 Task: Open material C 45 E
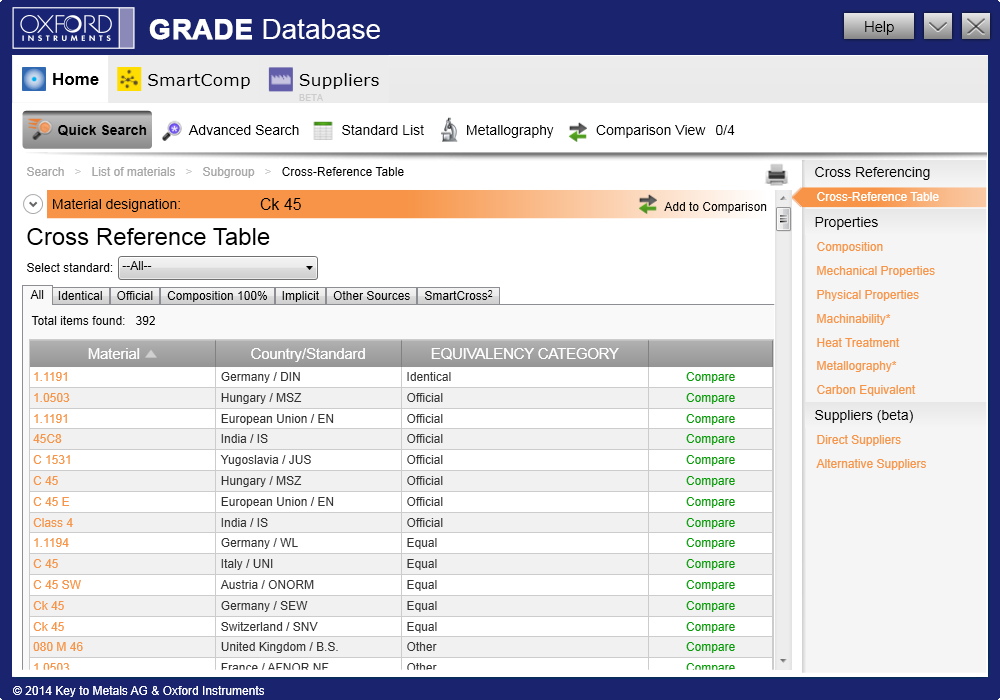(x=51, y=502)
